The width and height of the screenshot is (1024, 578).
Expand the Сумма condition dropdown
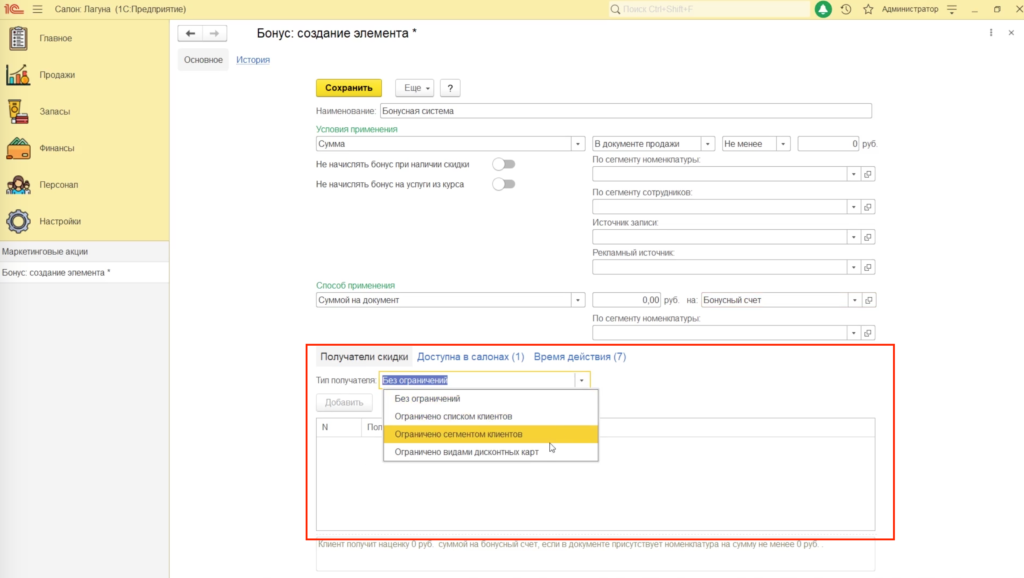click(577, 144)
